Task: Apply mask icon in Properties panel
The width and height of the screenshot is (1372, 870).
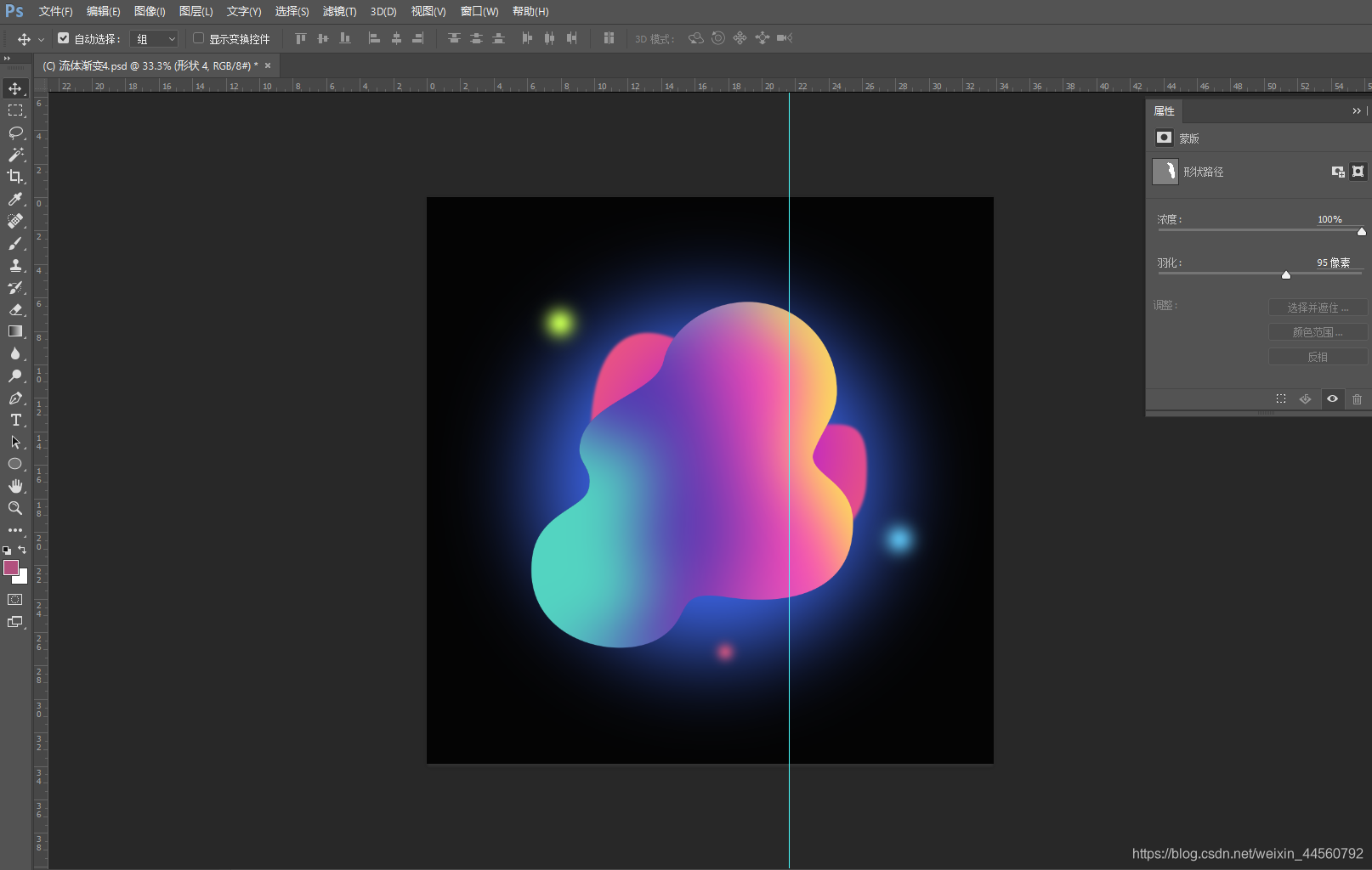Action: click(x=1306, y=399)
